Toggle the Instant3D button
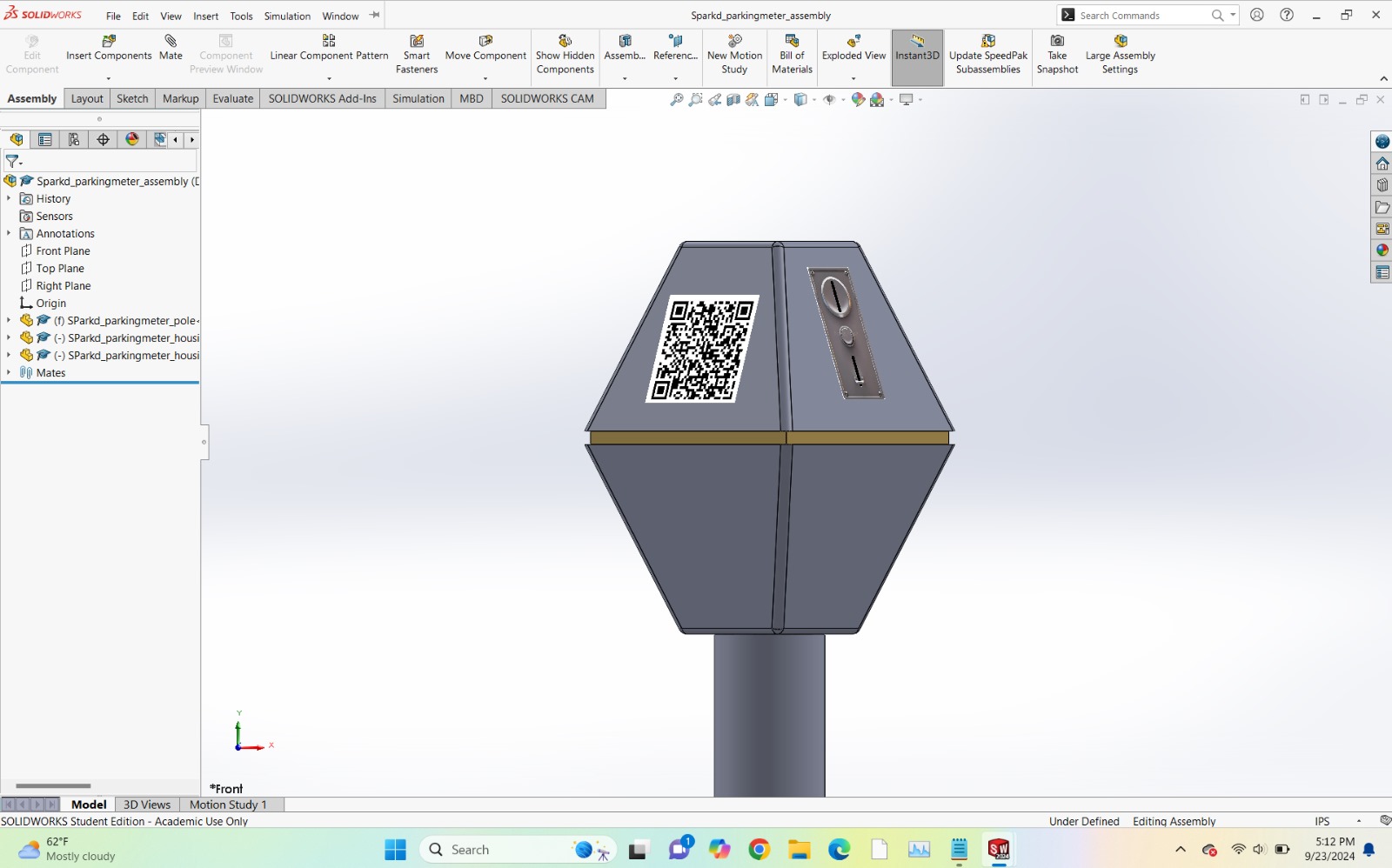Screen dimensions: 1392x868 (917, 57)
